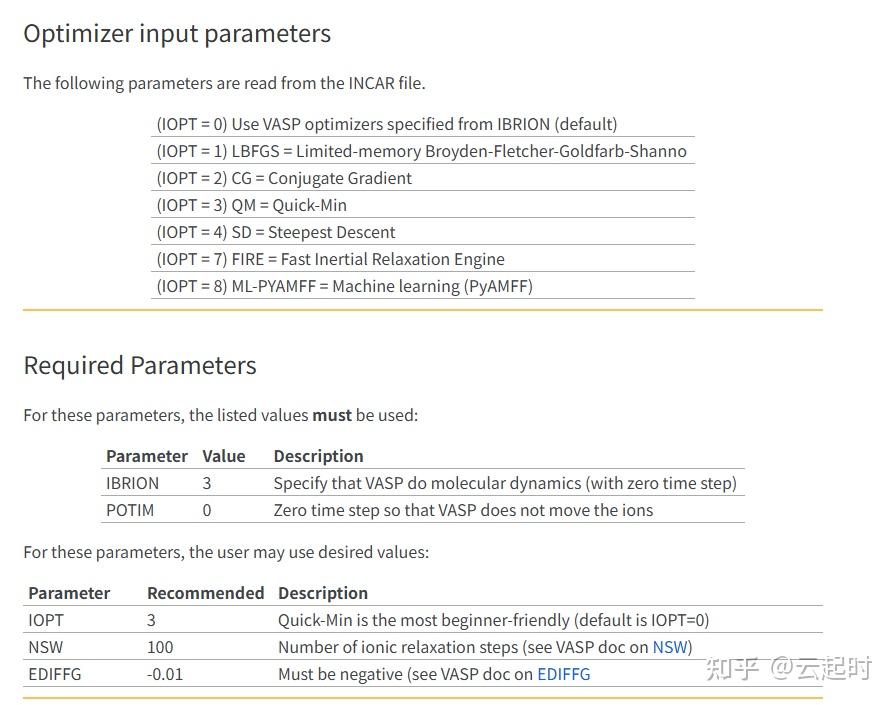Open the EDIFFG VASP doc link
The width and height of the screenshot is (895, 705).
pyautogui.click(x=564, y=674)
